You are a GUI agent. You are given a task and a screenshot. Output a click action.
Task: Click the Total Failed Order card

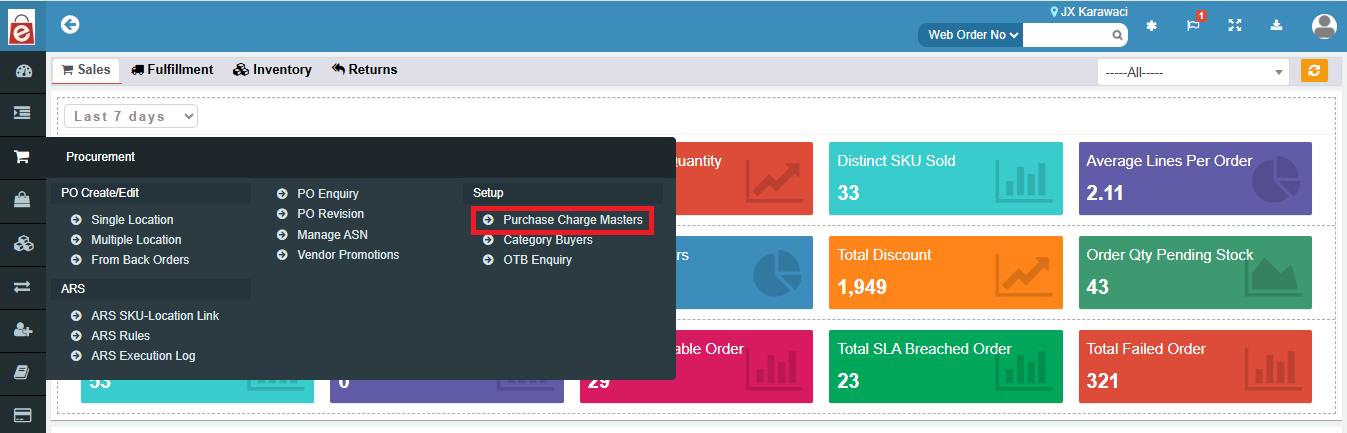coord(1195,367)
